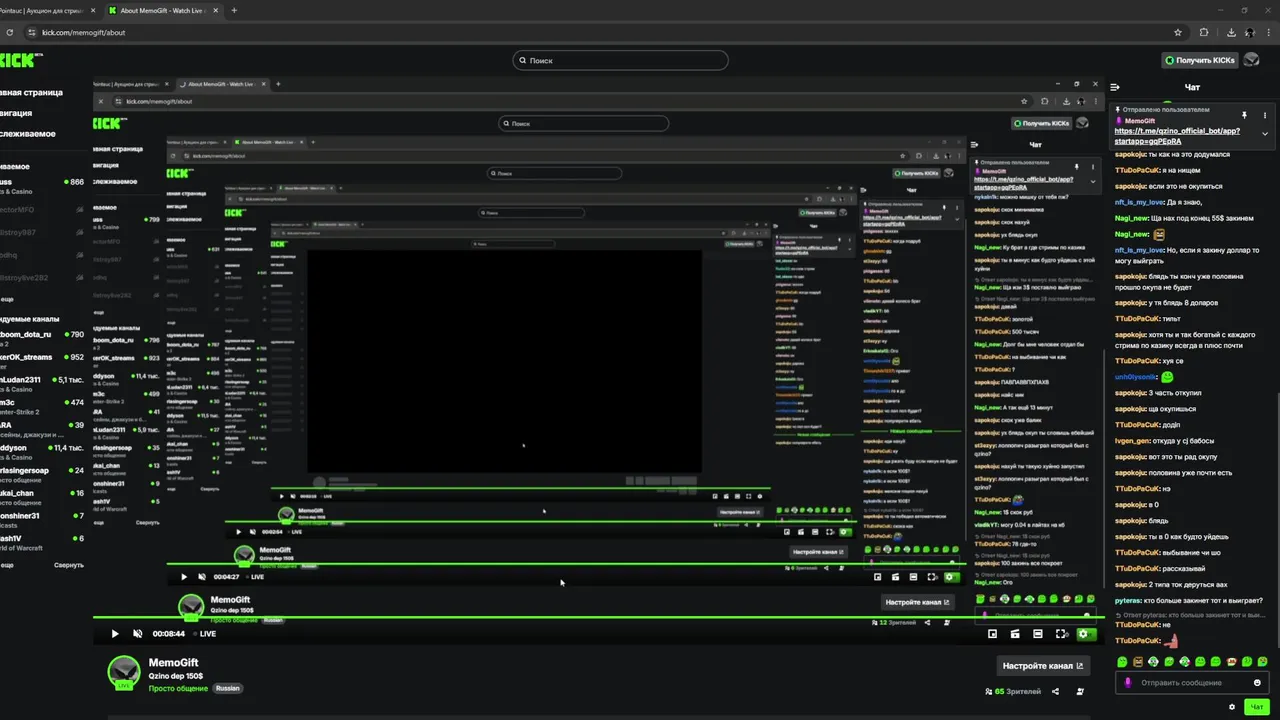
Task: Open three-dot options of the outermost pinned message
Action: pos(1265,116)
